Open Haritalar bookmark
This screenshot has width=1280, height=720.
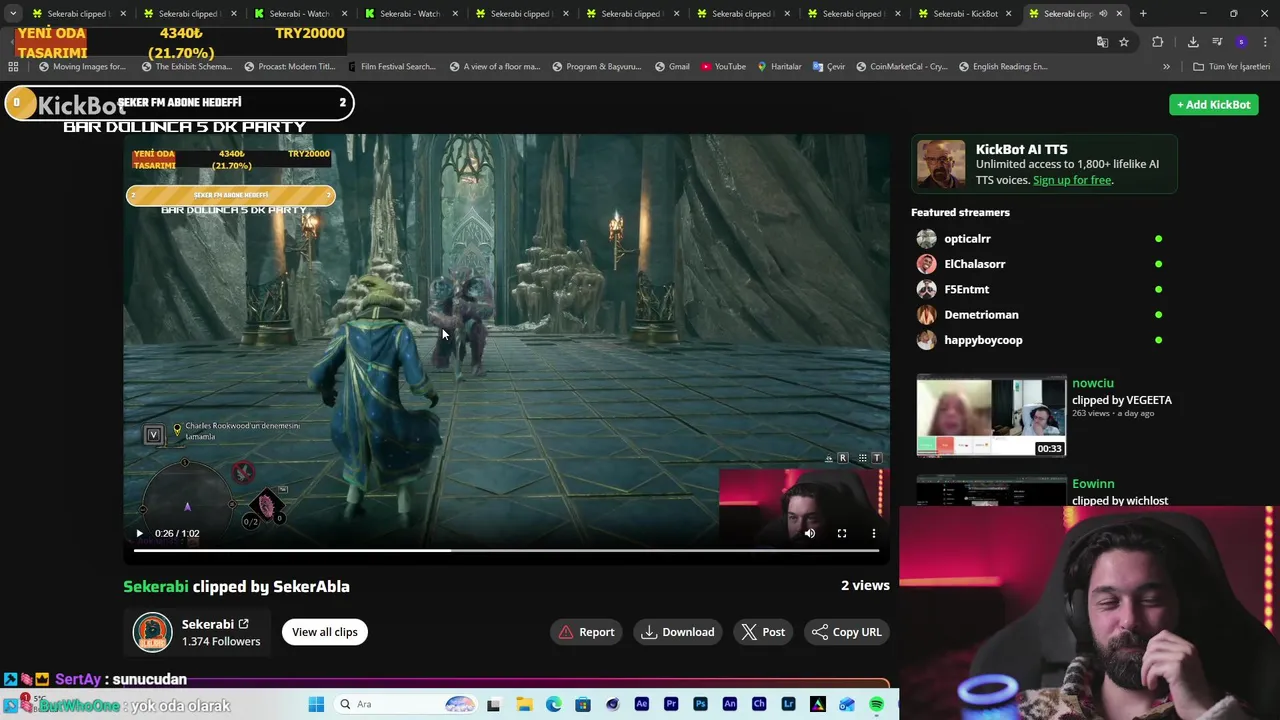point(779,67)
